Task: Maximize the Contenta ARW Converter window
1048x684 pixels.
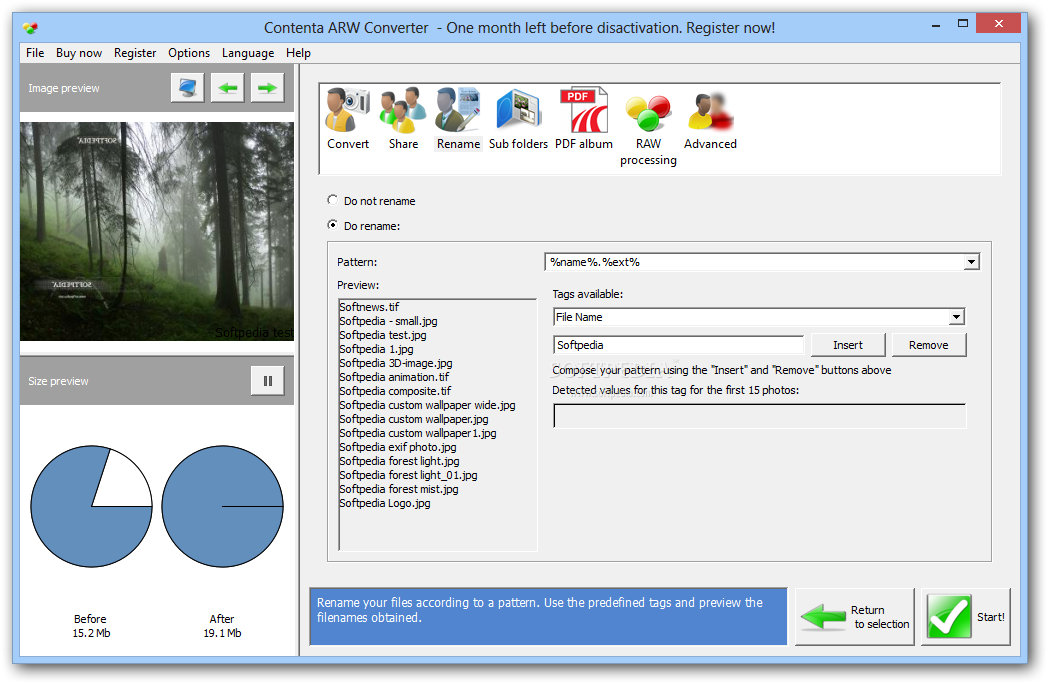Action: coord(962,23)
